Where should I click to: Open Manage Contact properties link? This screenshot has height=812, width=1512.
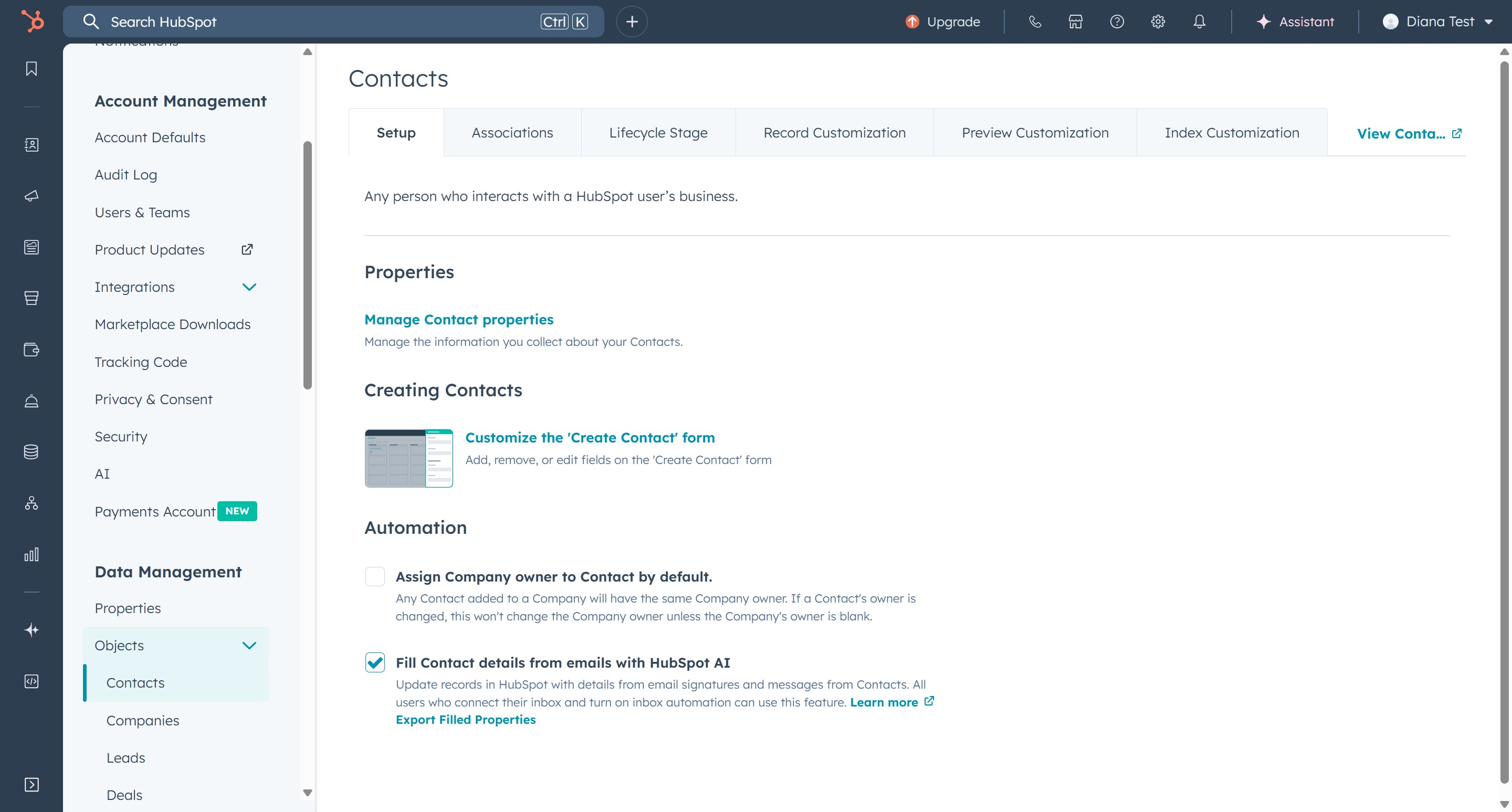pyautogui.click(x=458, y=319)
